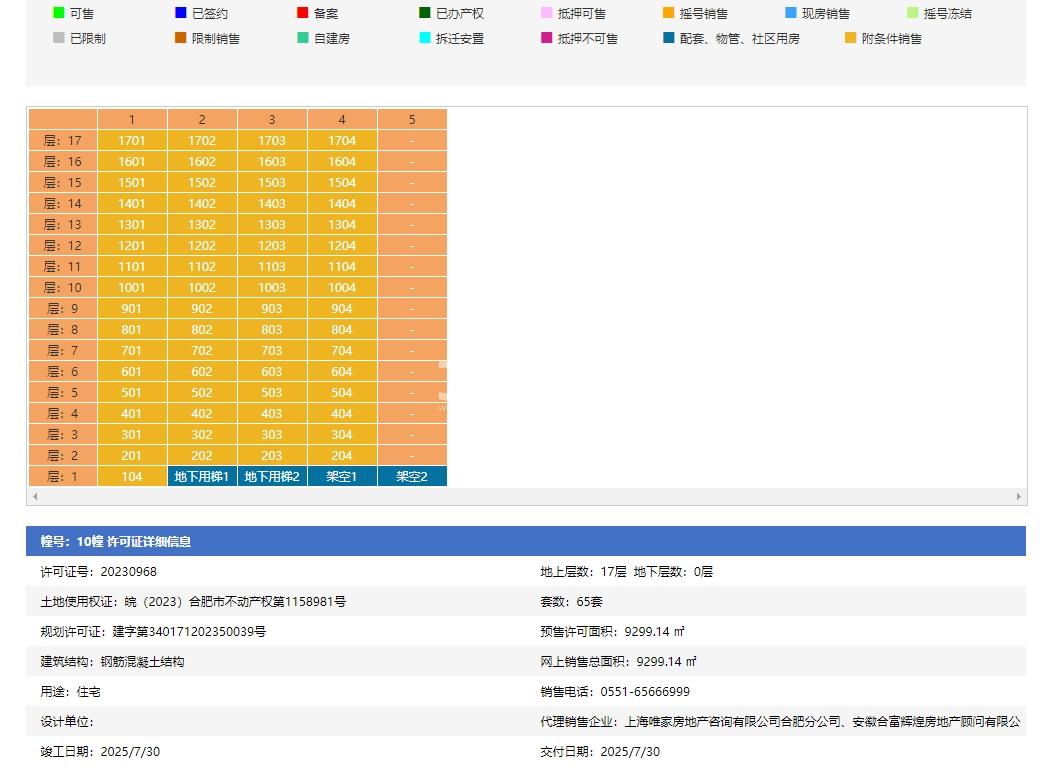The image size is (1058, 773).
Task: Click sales phone 0551-65666999
Action: point(645,691)
